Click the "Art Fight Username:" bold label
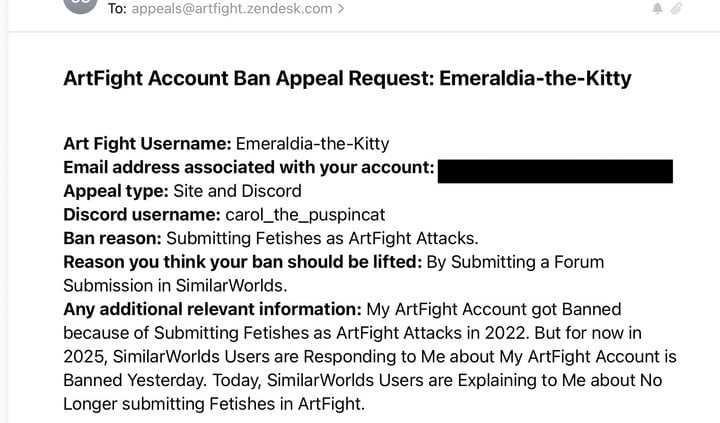Viewport: 720px width, 423px height. 147,144
